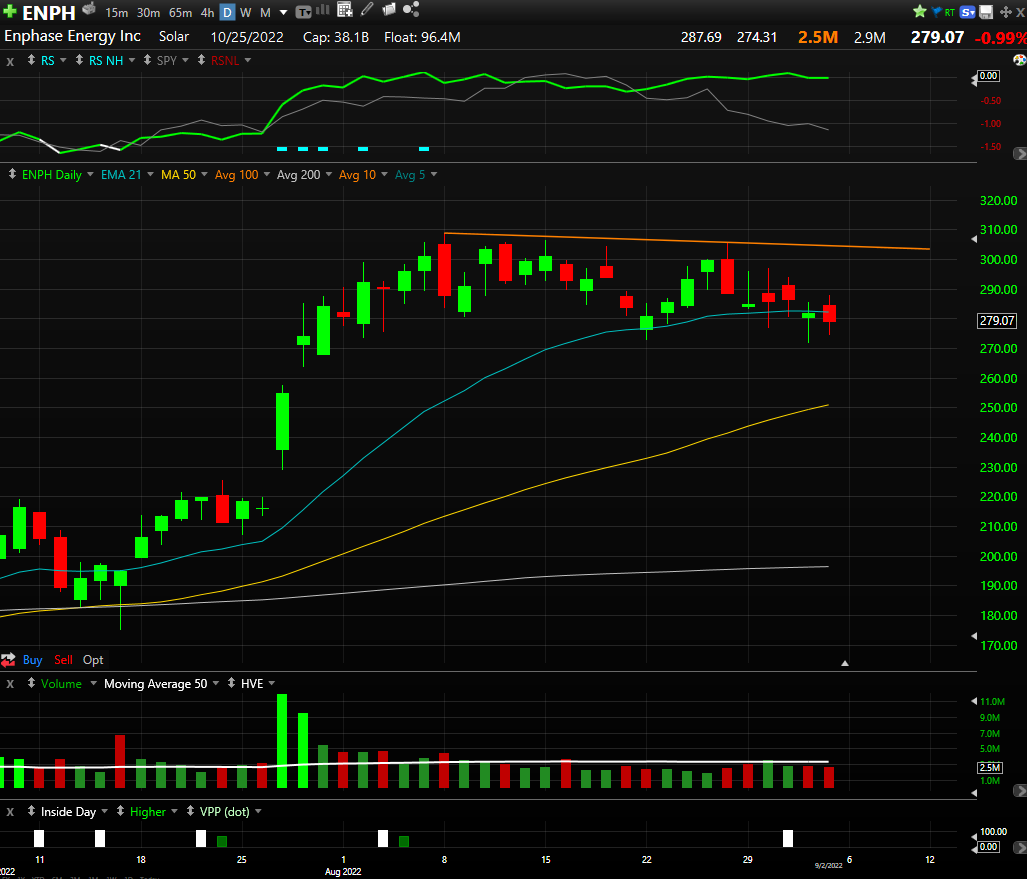
Task: Click the trade ticket icon next to Buy
Action: tap(8, 660)
